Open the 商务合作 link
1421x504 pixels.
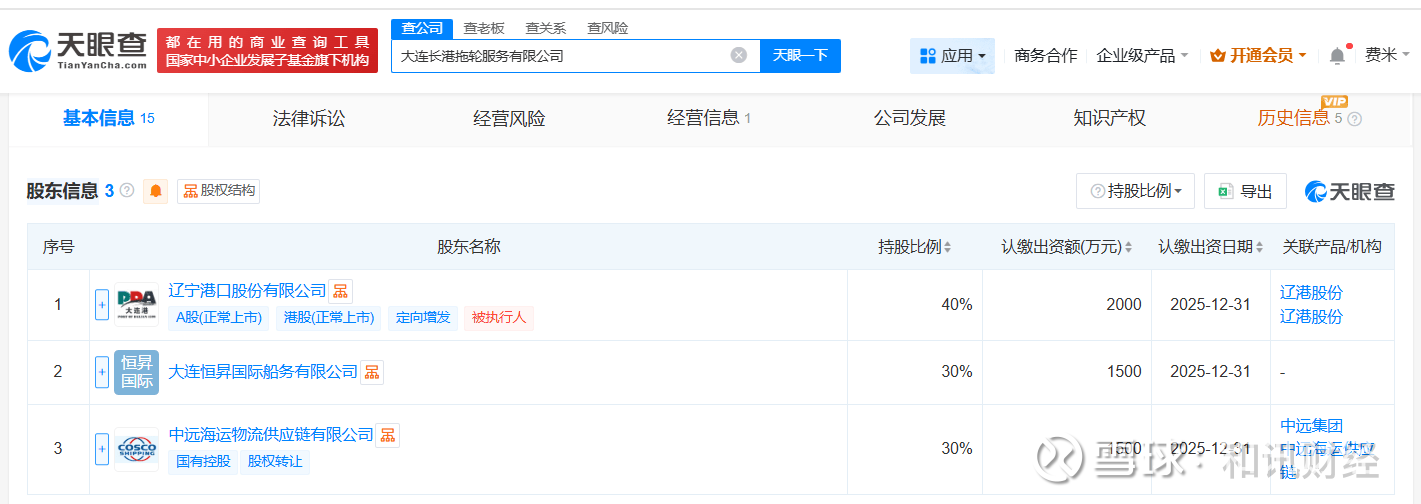click(x=1046, y=56)
